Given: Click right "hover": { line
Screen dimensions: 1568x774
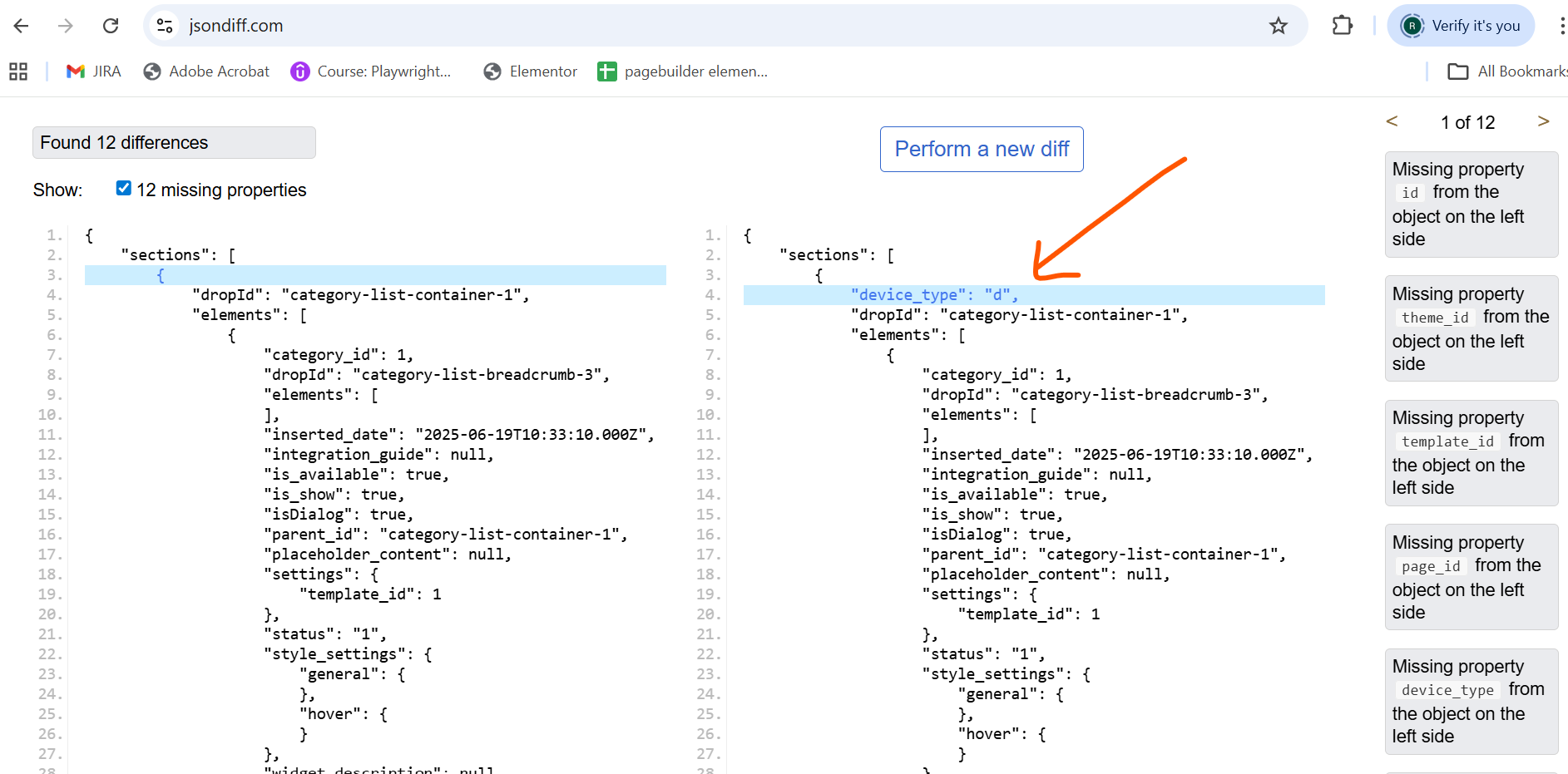Looking at the screenshot, I should [x=1002, y=734].
